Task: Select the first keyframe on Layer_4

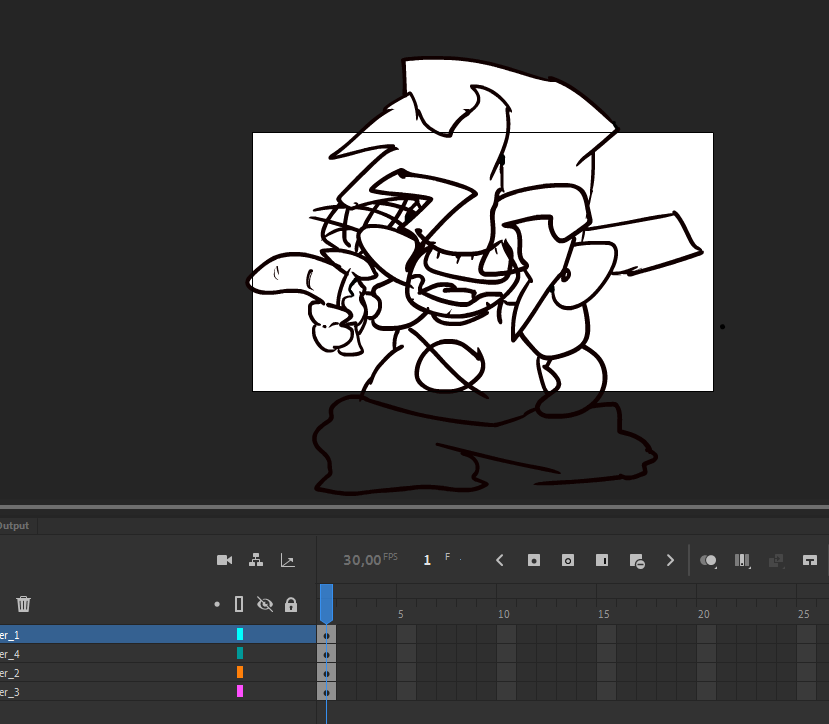Action: coord(326,654)
